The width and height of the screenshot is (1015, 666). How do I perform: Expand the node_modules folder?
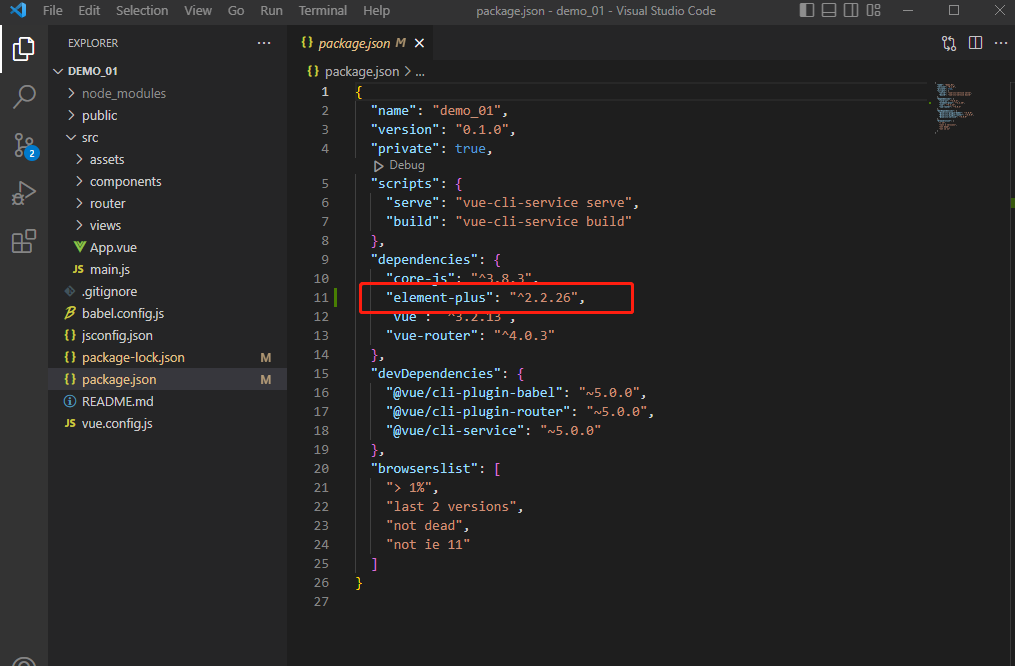[x=123, y=93]
